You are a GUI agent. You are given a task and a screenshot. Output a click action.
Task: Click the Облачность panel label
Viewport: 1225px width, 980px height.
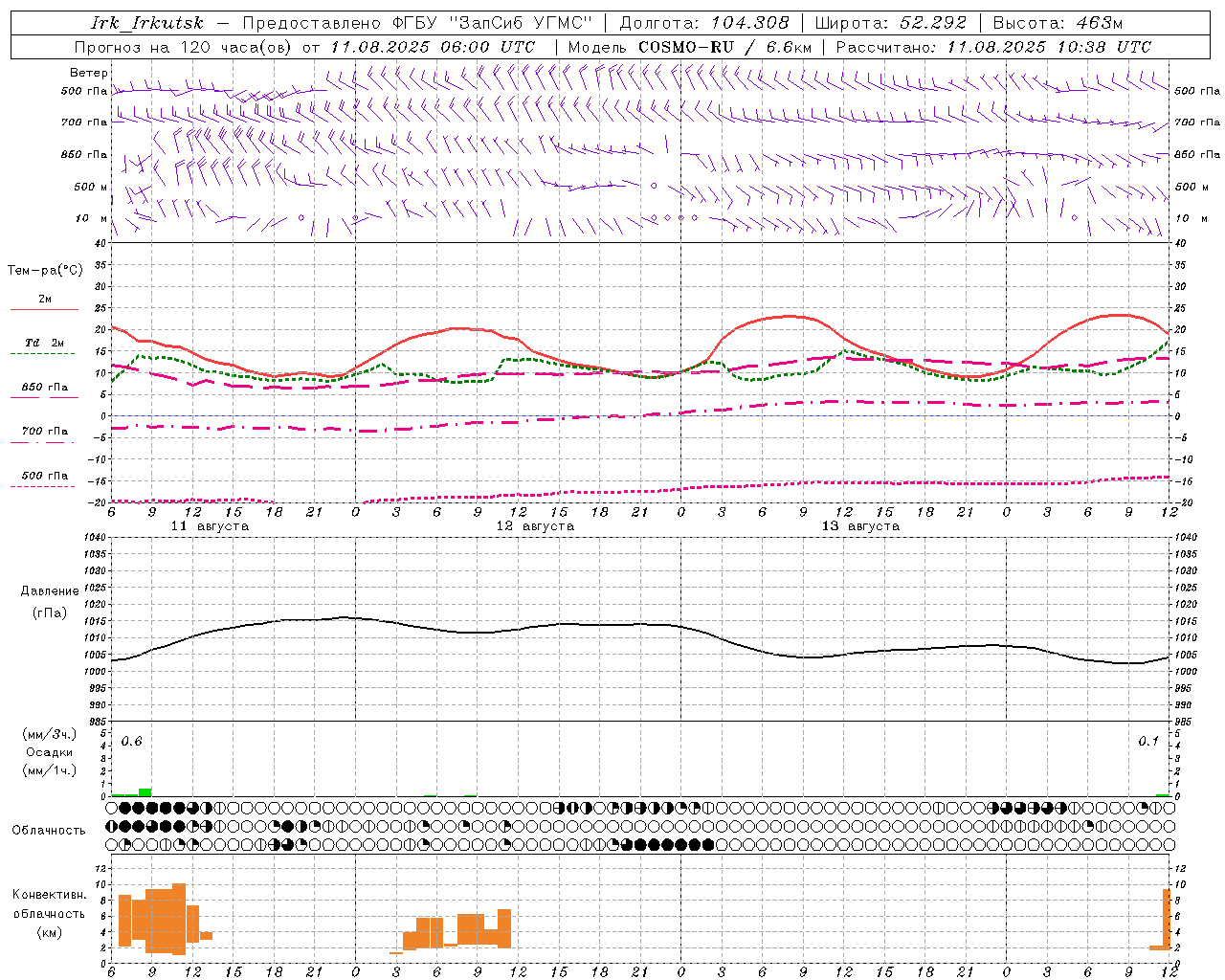[x=49, y=831]
